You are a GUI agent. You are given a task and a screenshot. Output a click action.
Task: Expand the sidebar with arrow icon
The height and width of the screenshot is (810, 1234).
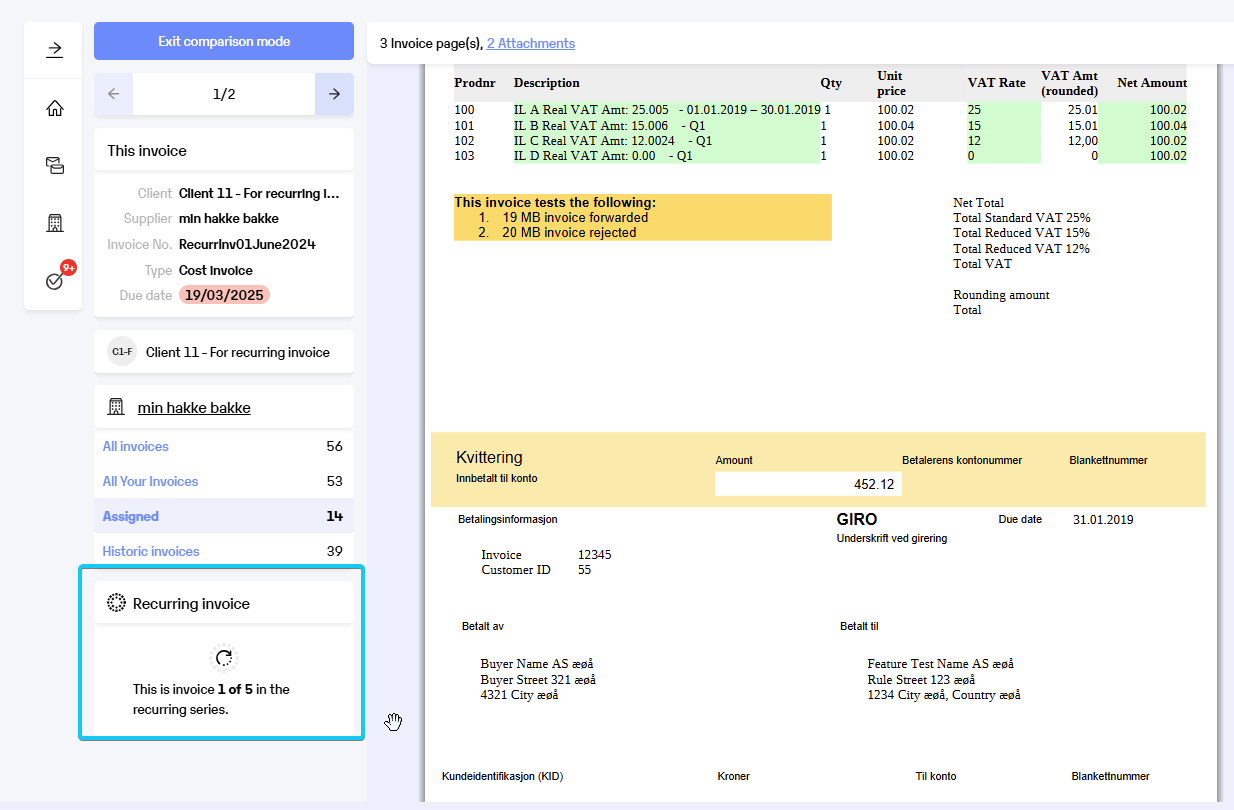coord(54,49)
